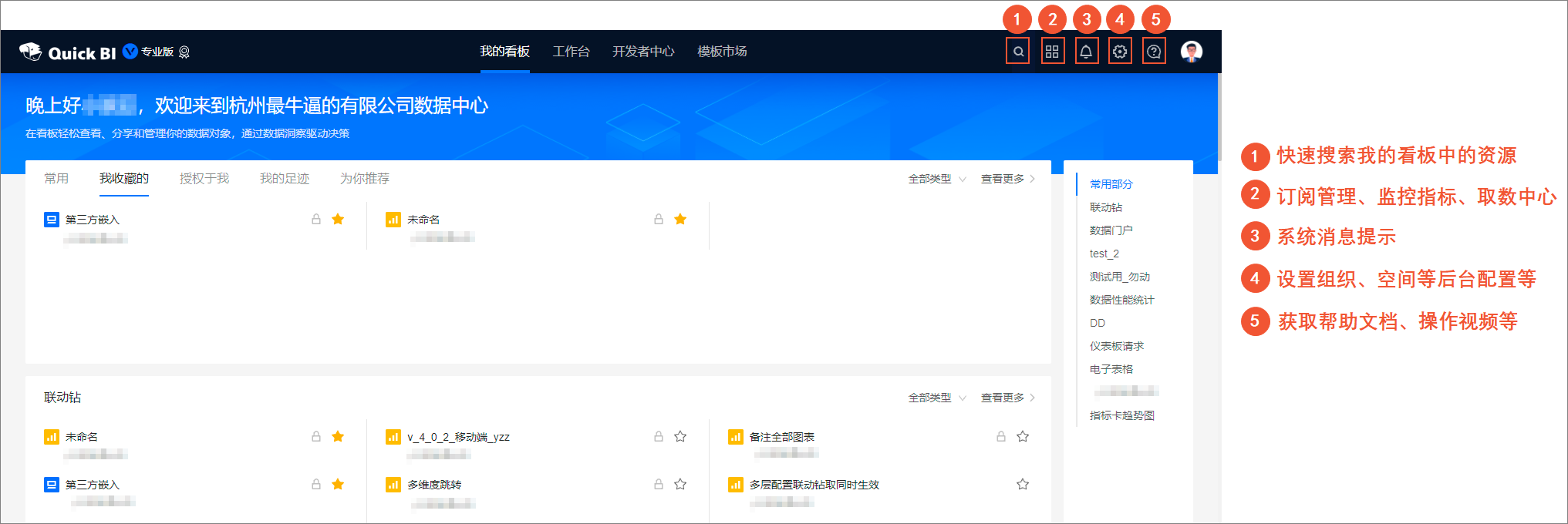The height and width of the screenshot is (524, 1568).
Task: Click lock icon of 第三方嵌入 in favorites
Action: [x=316, y=220]
